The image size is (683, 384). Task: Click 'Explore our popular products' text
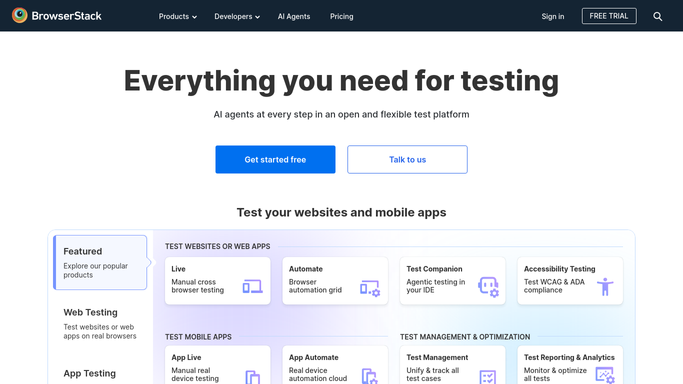95,270
